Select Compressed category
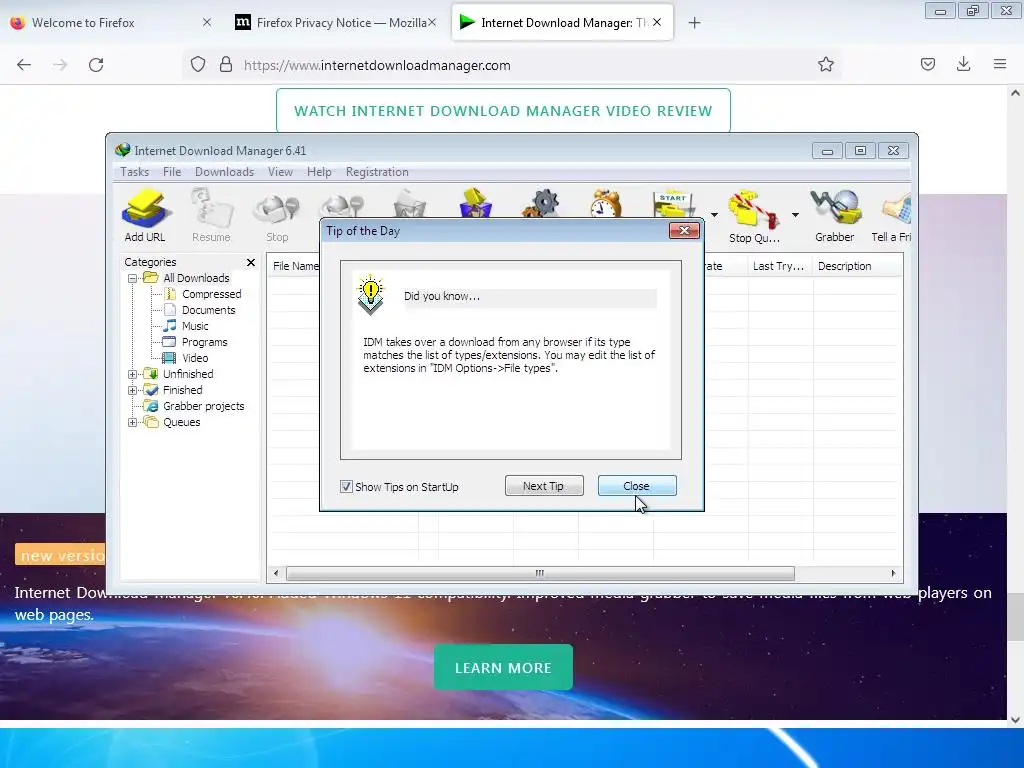Viewport: 1024px width, 768px height. coord(212,294)
